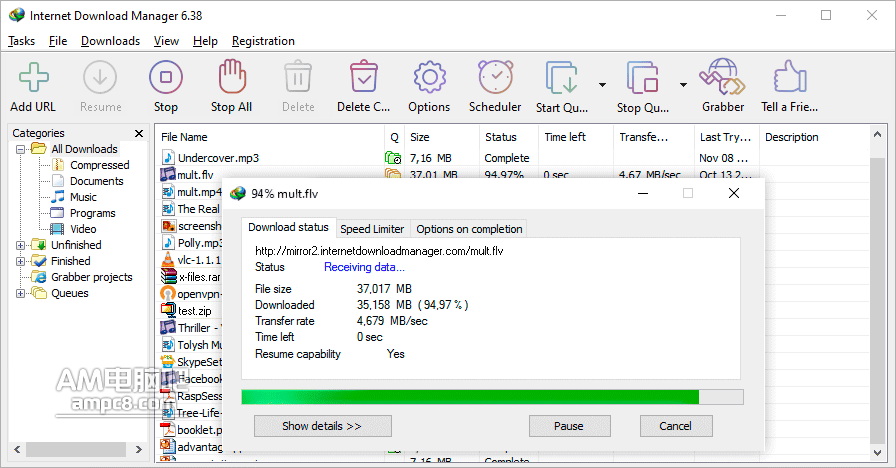This screenshot has width=896, height=468.
Task: Click the test.zip file icon
Action: pyautogui.click(x=168, y=310)
